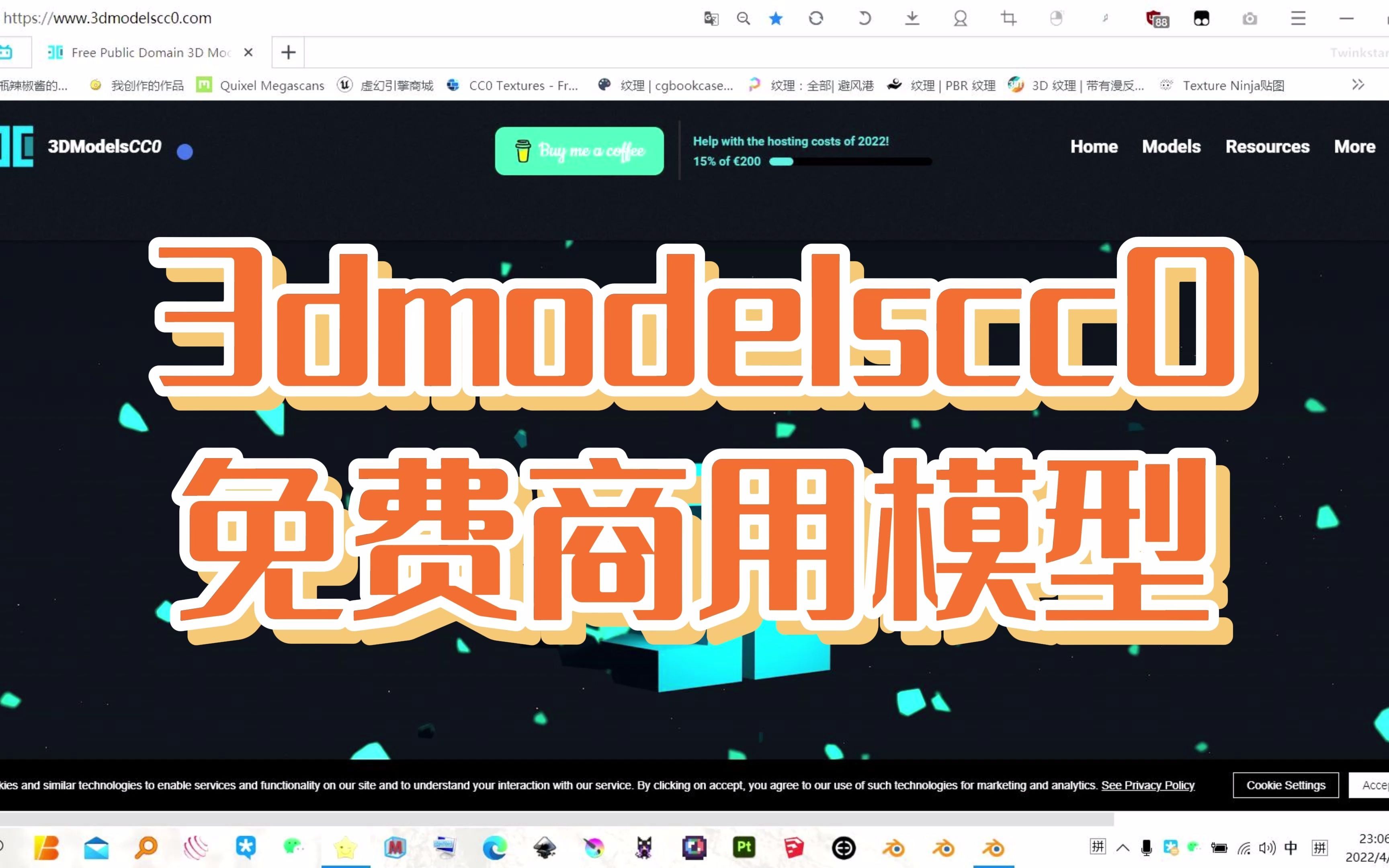Open the Cookie Settings button
This screenshot has height=868, width=1389.
point(1286,785)
